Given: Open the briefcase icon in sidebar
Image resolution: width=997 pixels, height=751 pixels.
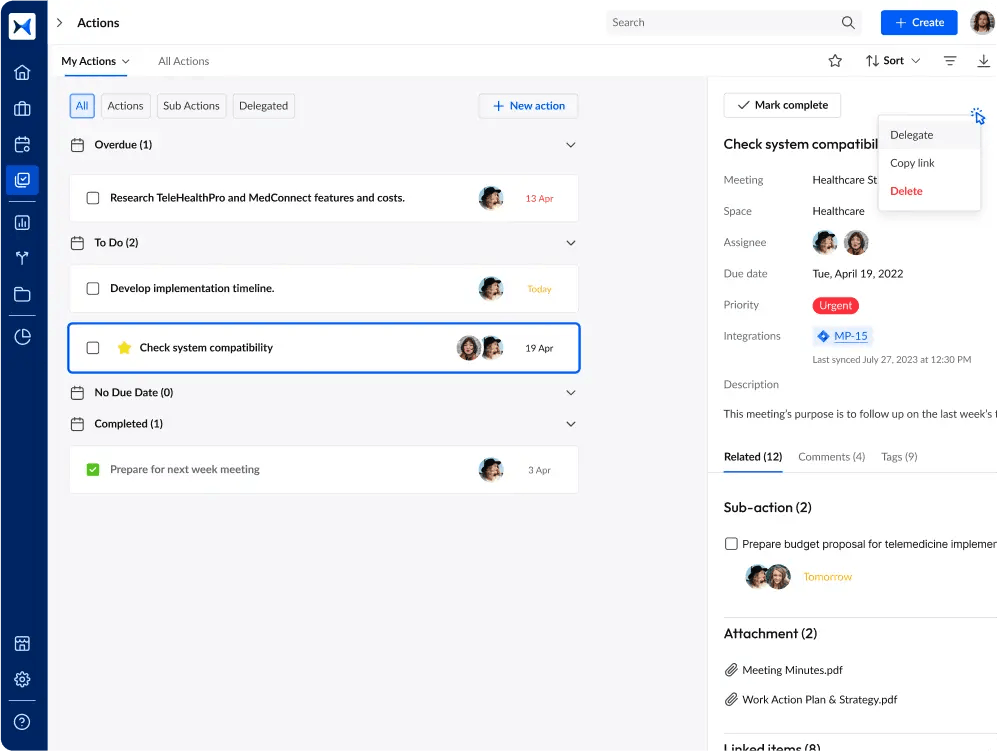Looking at the screenshot, I should pyautogui.click(x=22, y=109).
